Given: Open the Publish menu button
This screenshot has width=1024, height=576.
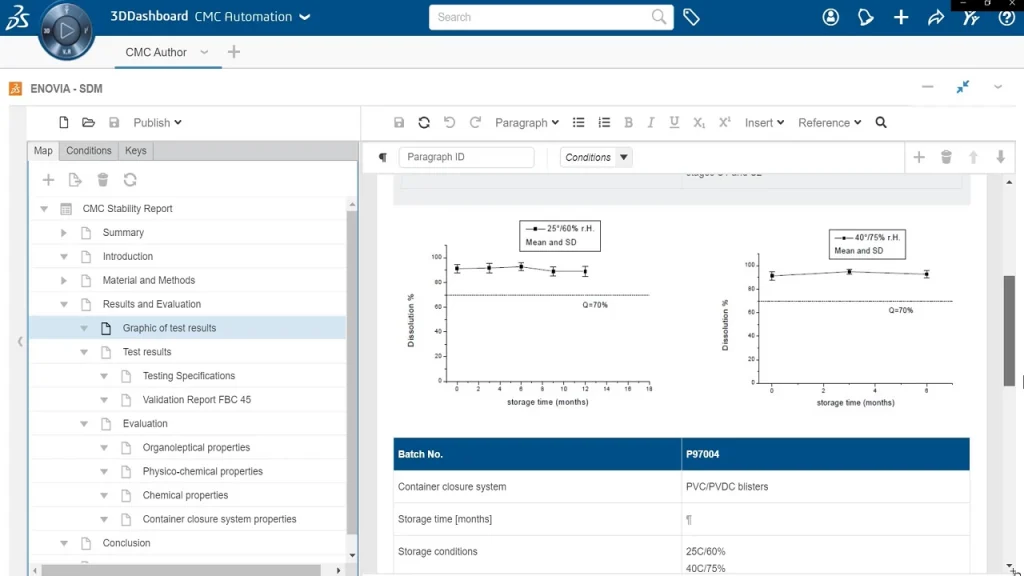Looking at the screenshot, I should click(x=157, y=123).
